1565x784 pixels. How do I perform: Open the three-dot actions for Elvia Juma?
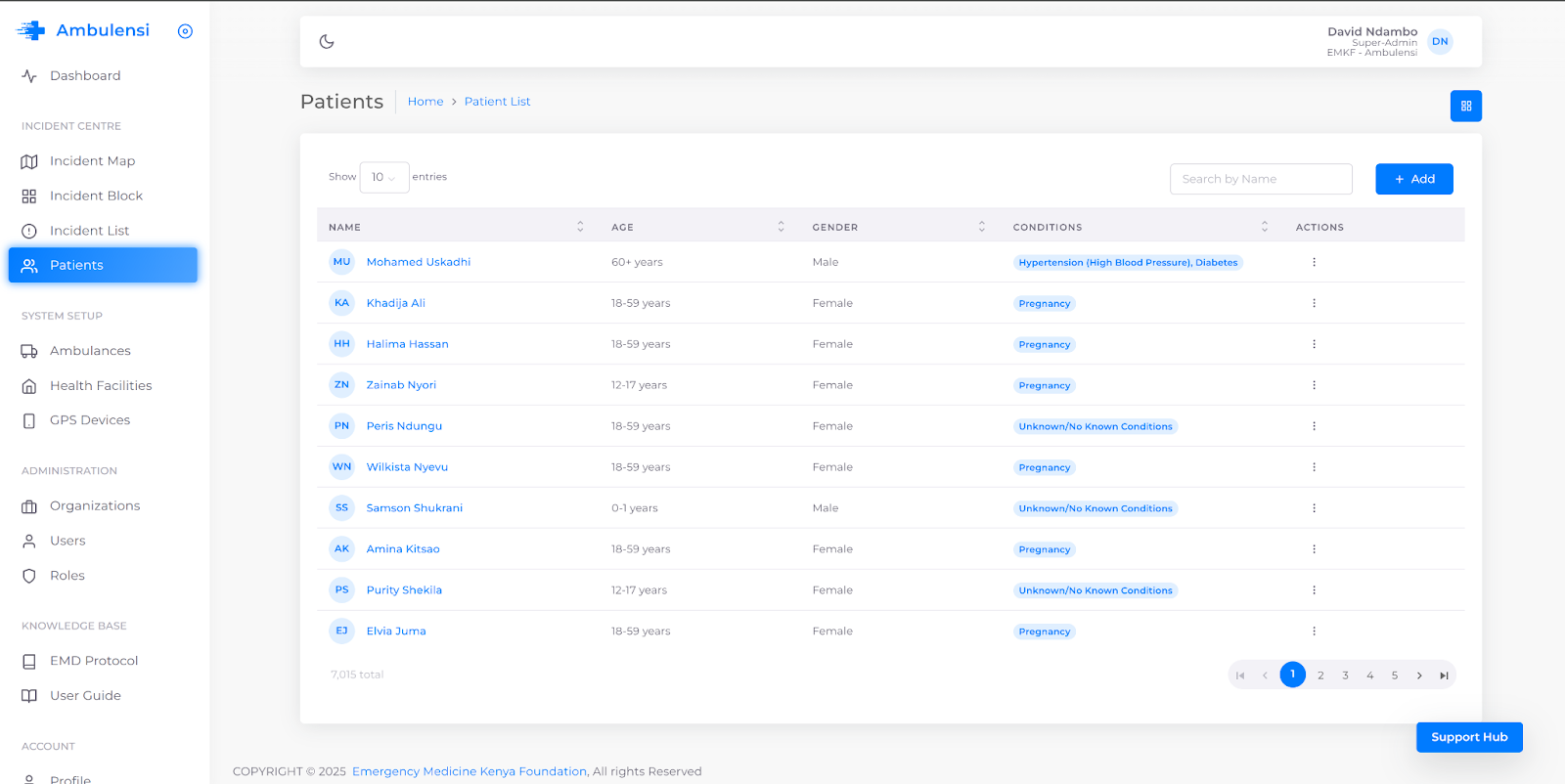click(1314, 632)
